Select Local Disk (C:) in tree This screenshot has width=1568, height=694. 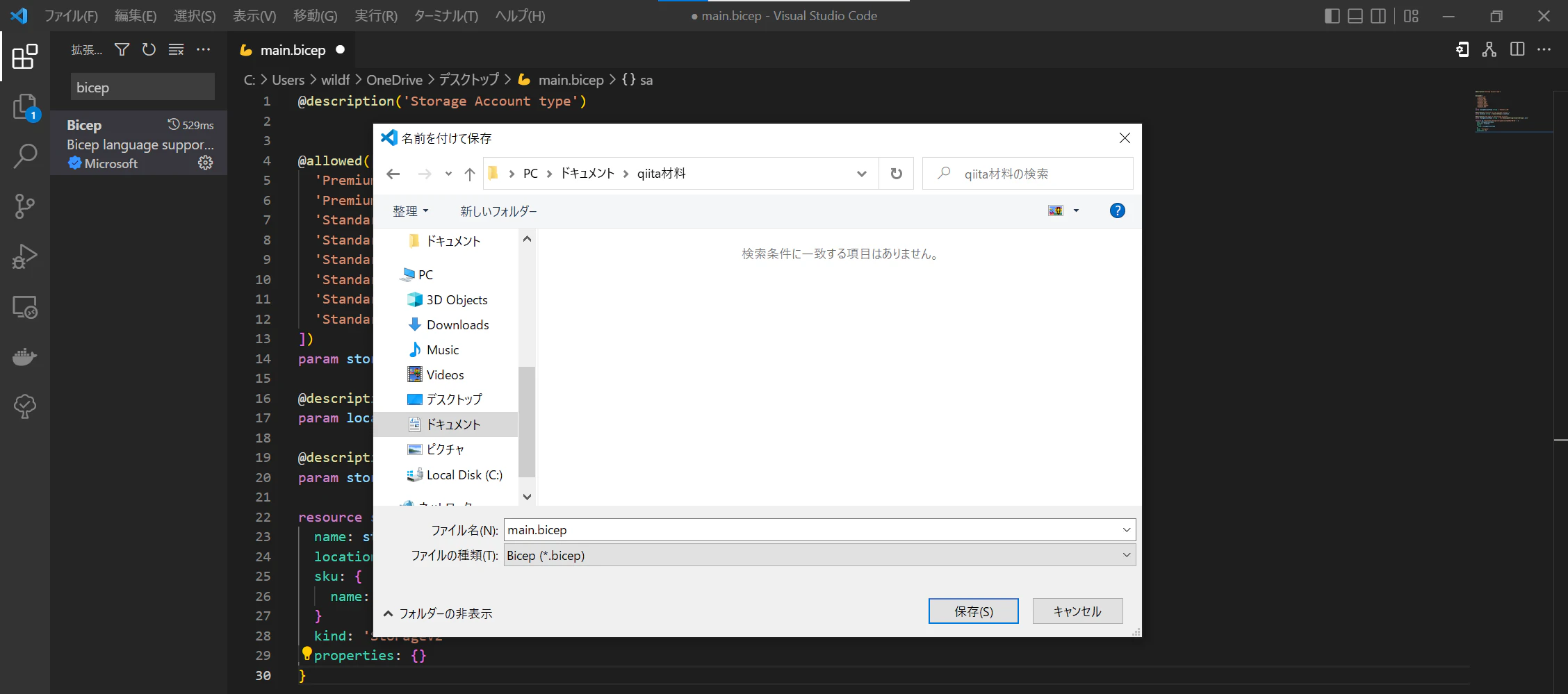(464, 474)
